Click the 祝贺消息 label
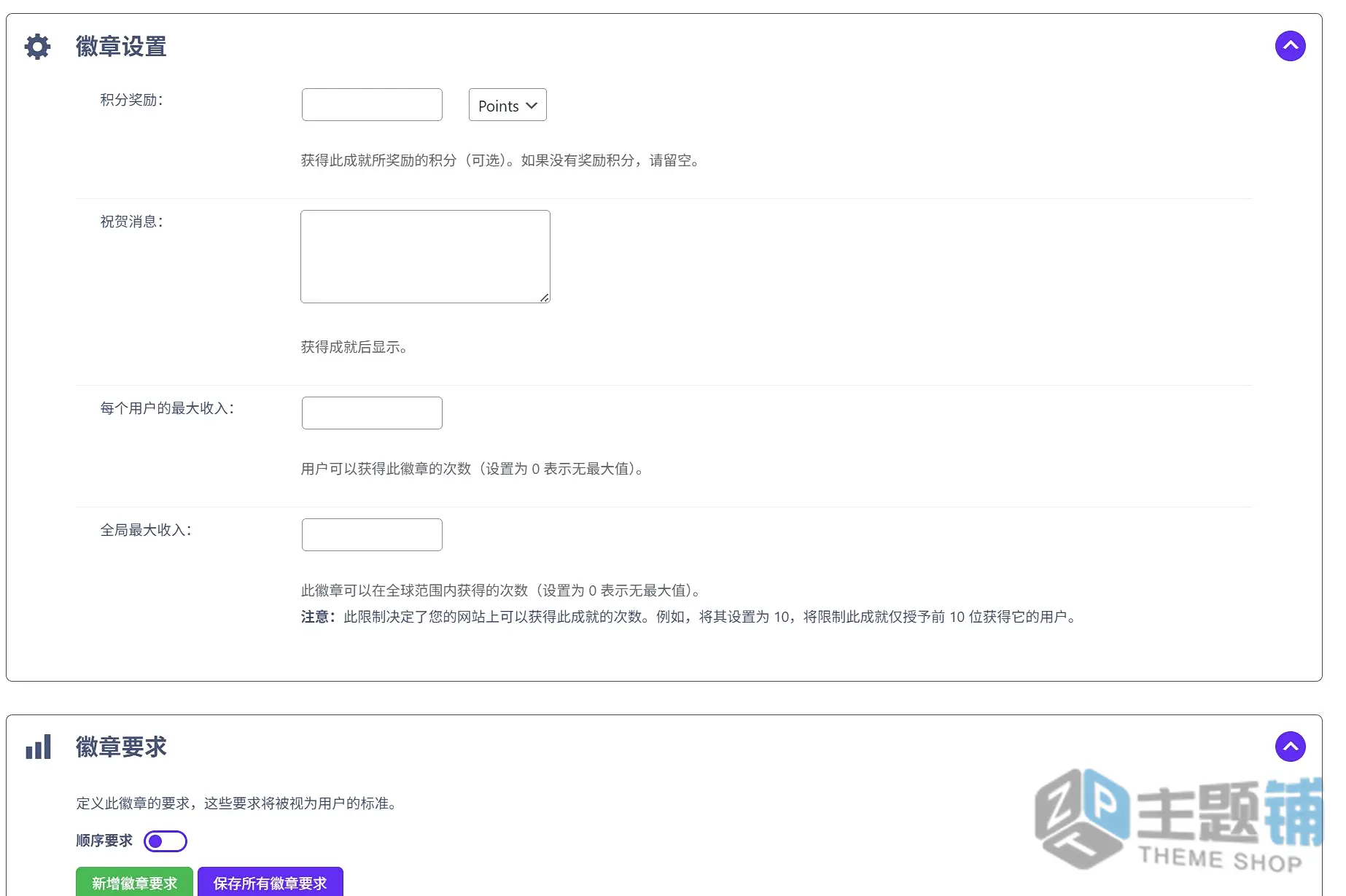This screenshot has height=896, width=1346. pyautogui.click(x=132, y=222)
